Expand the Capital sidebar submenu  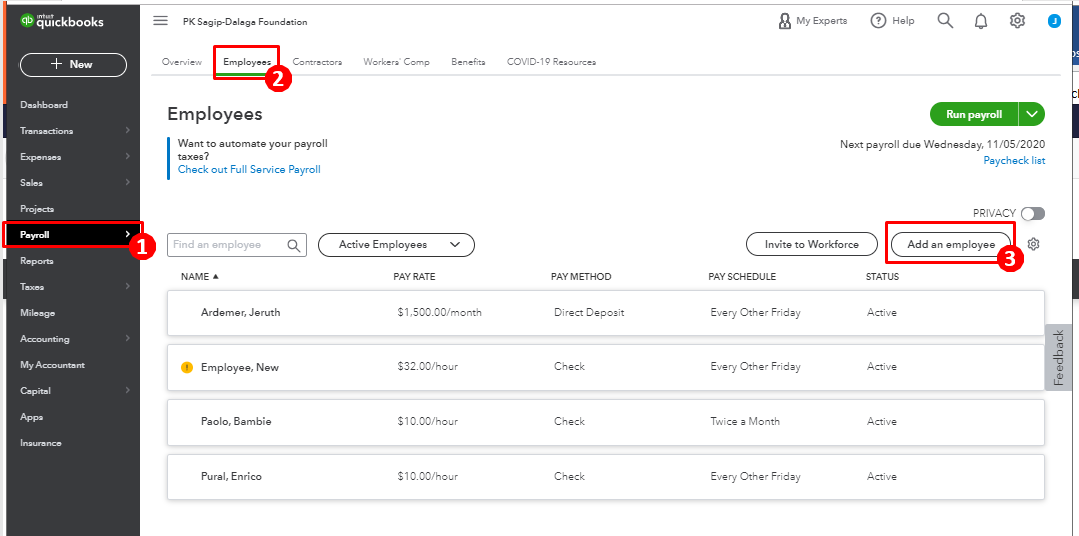(128, 391)
